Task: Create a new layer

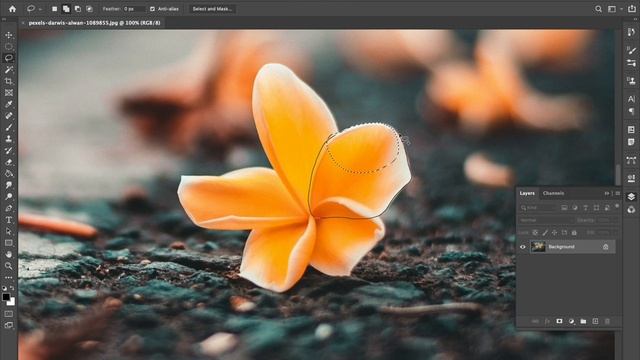Action: pyautogui.click(x=595, y=321)
